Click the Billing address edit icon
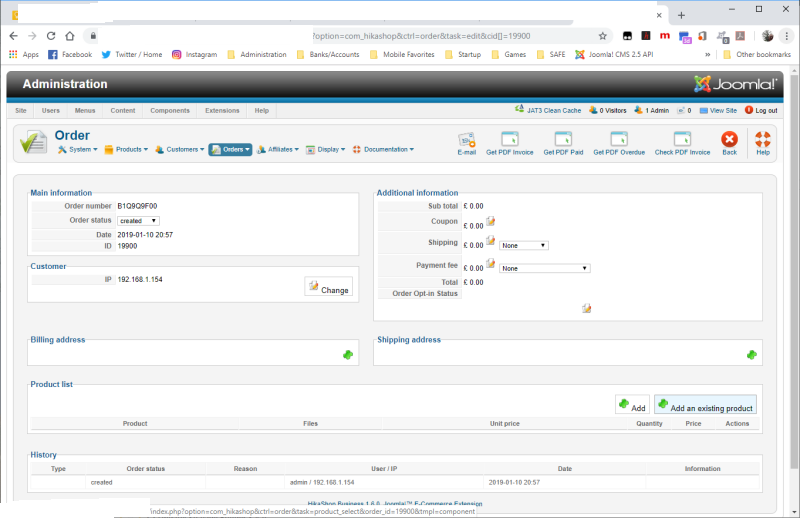 click(x=348, y=354)
